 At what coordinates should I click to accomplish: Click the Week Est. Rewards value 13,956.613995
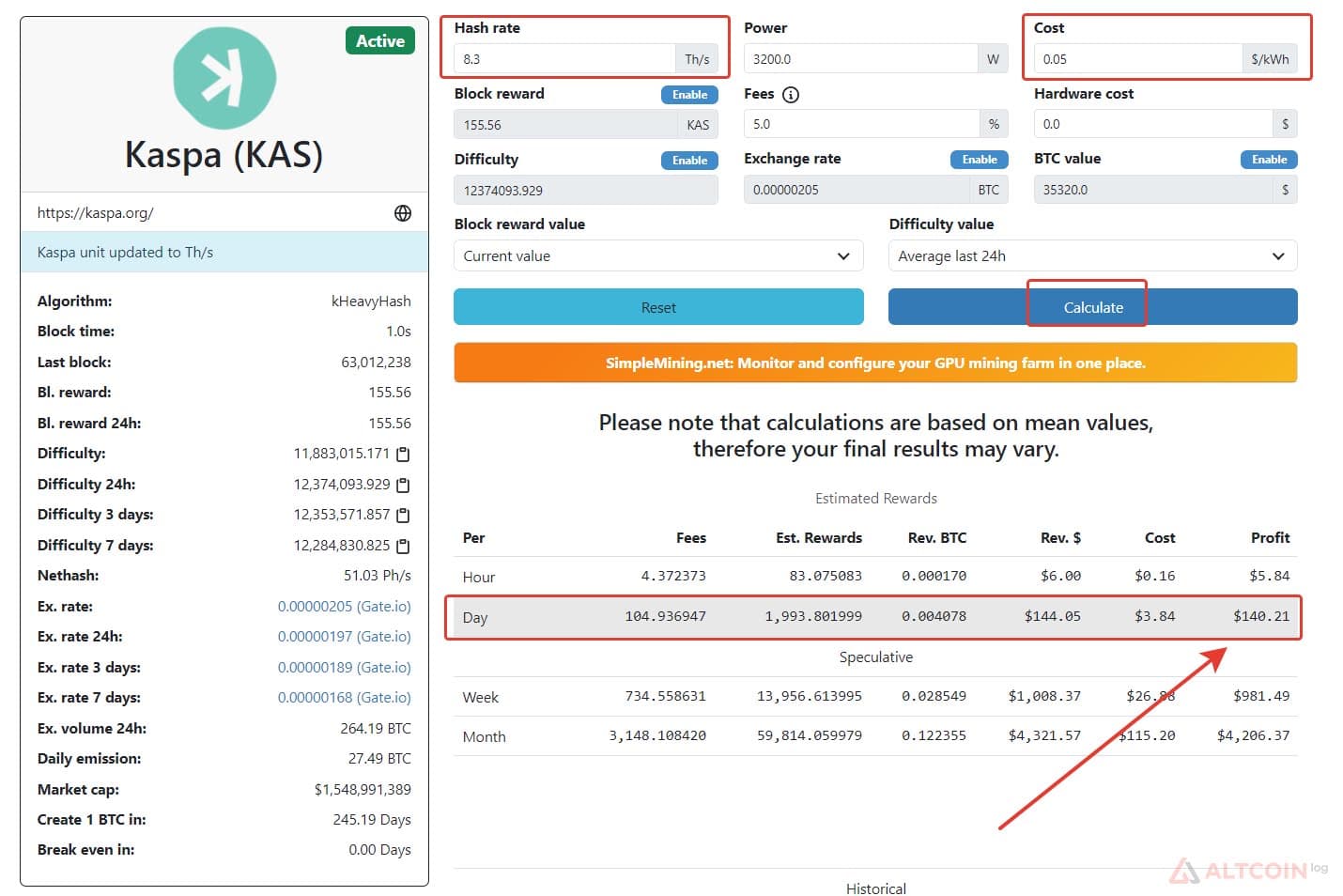(x=810, y=697)
